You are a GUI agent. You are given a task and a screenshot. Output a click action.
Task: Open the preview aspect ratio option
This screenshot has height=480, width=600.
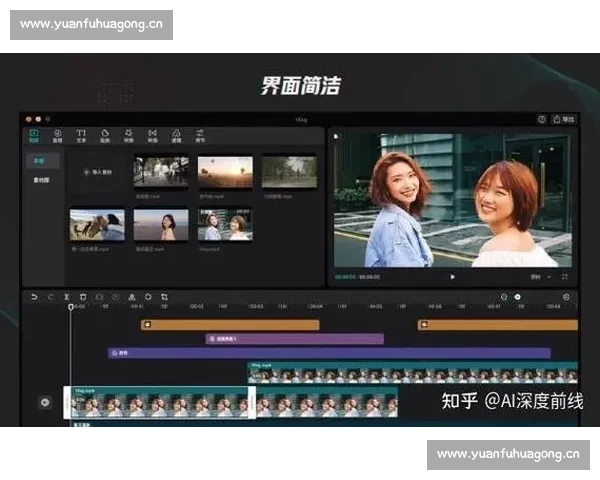click(536, 276)
